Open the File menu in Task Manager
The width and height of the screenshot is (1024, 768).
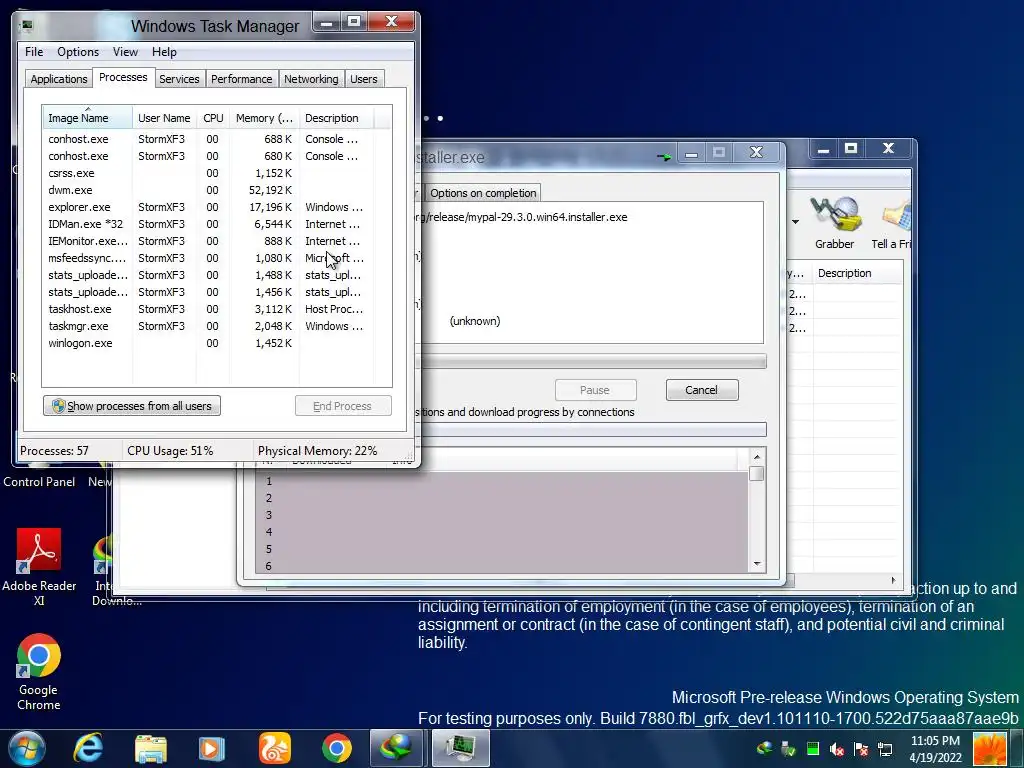pos(34,52)
